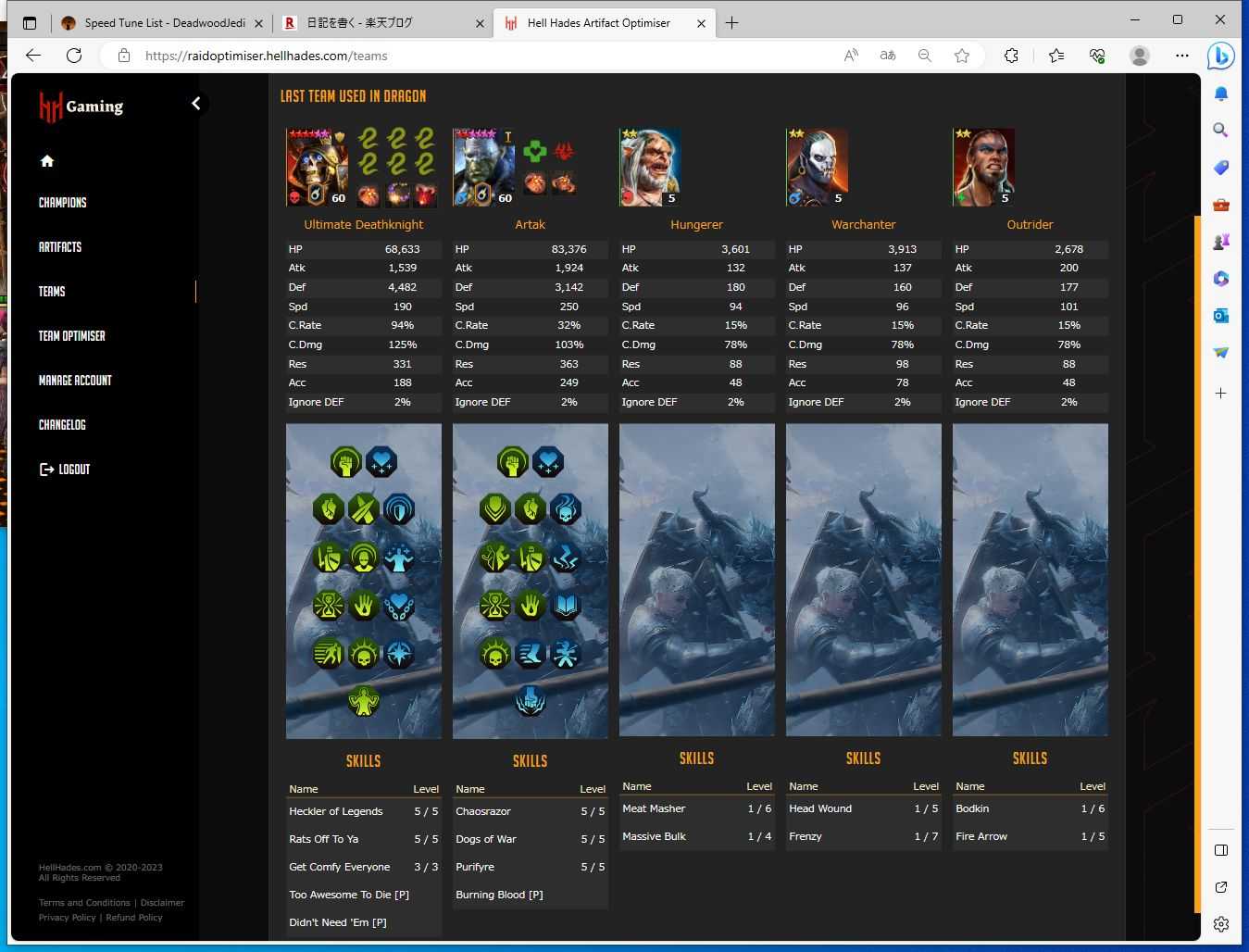
Task: Click the HH Gaming logo
Action: (x=81, y=106)
